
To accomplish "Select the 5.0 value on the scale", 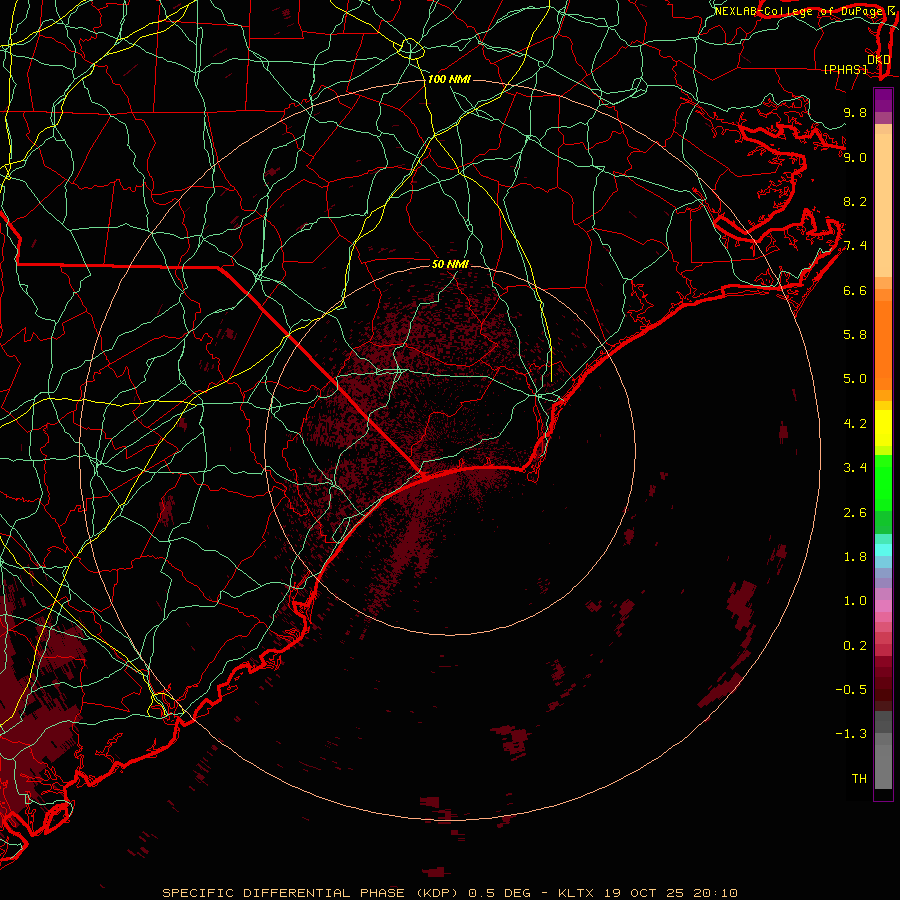I will point(855,379).
